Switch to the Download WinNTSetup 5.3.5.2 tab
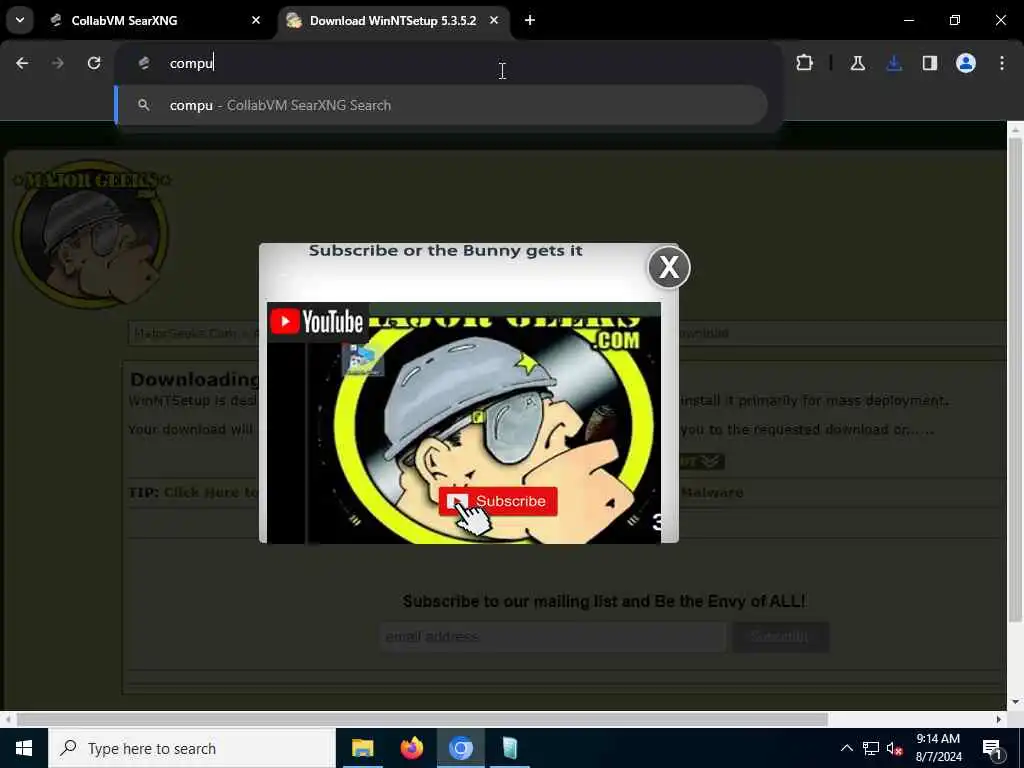Screen dimensions: 1024x768 394,20
